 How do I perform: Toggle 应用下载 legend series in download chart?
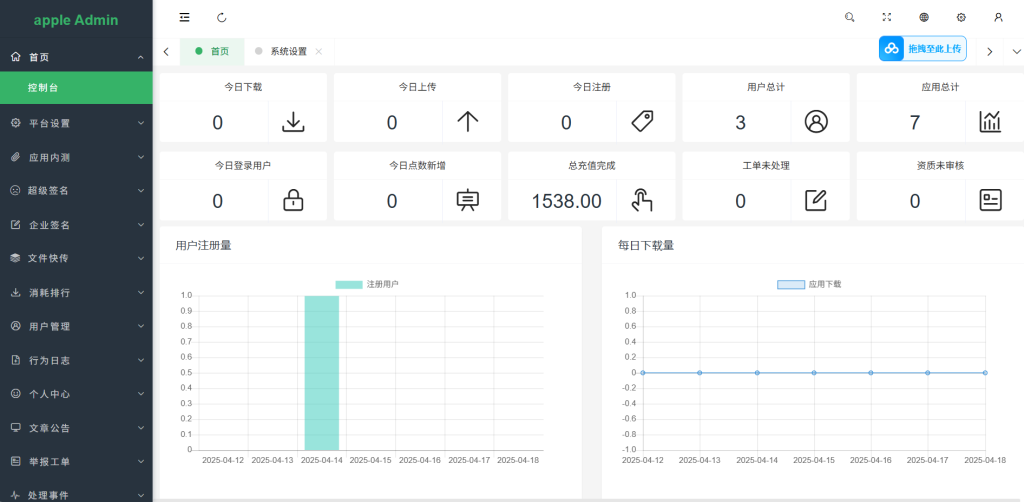click(808, 285)
